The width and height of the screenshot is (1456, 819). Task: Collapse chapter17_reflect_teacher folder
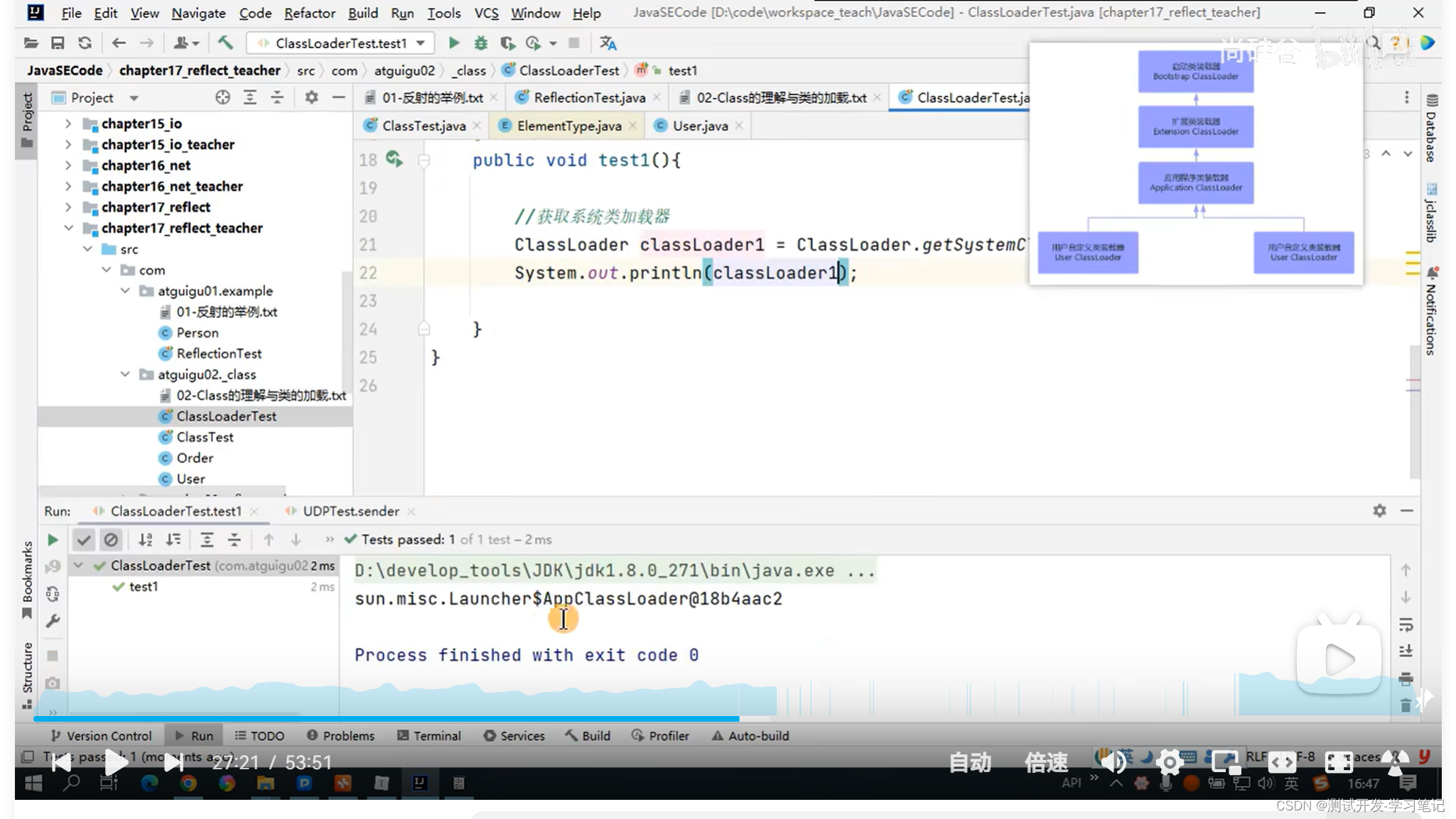click(x=68, y=228)
